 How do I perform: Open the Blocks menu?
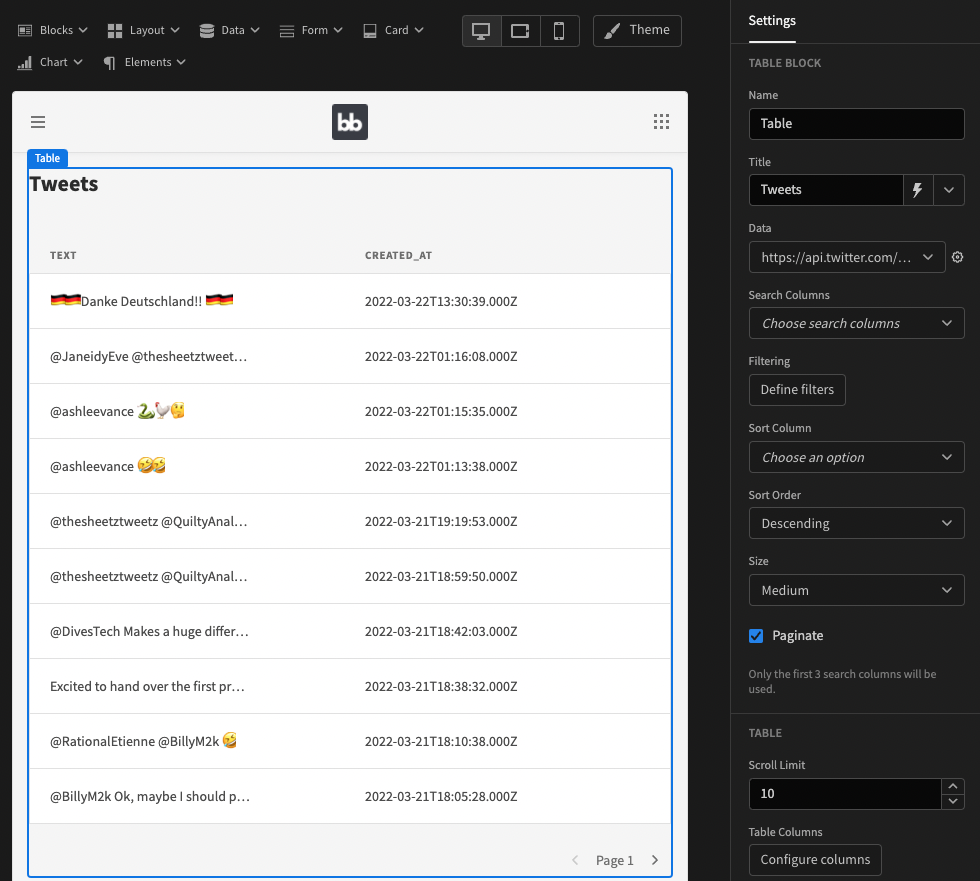tap(52, 30)
